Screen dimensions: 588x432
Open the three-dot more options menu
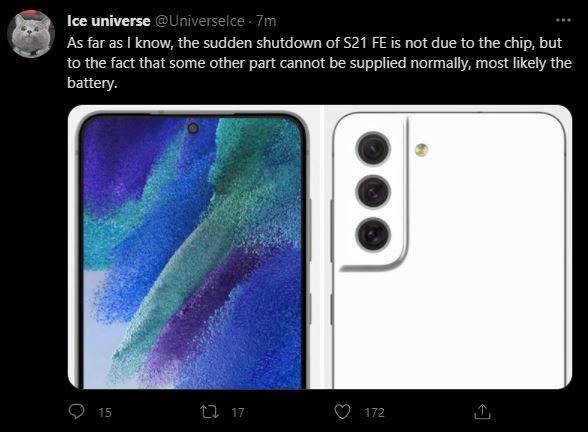[563, 20]
